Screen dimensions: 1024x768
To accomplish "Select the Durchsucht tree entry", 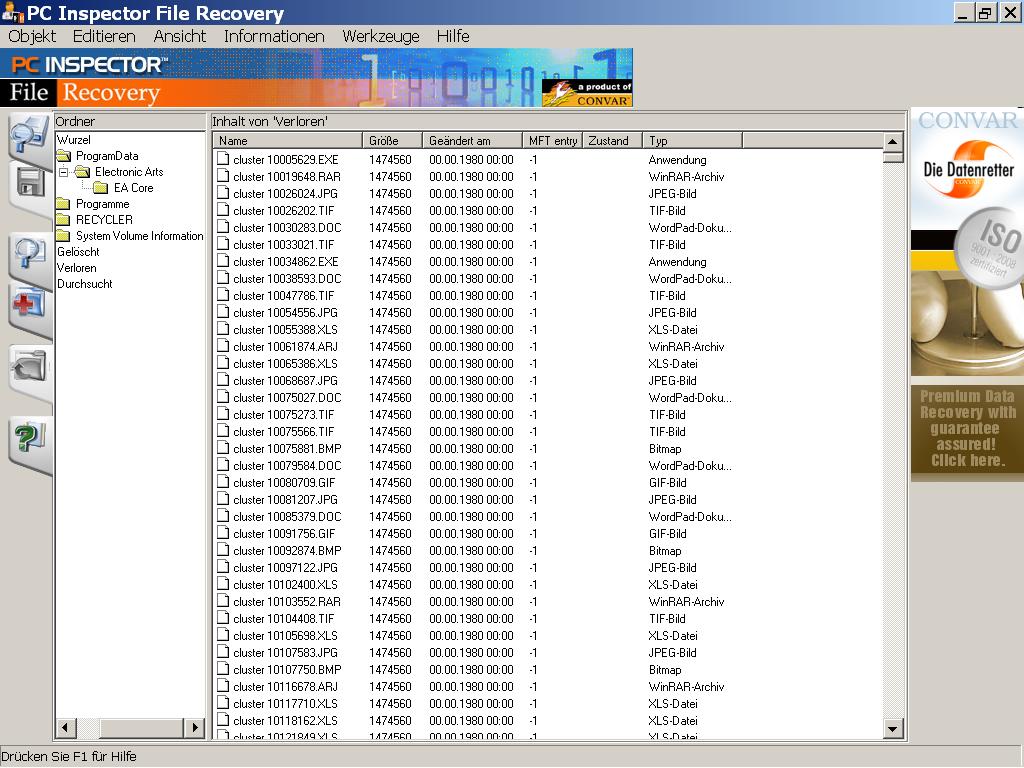I will [85, 283].
